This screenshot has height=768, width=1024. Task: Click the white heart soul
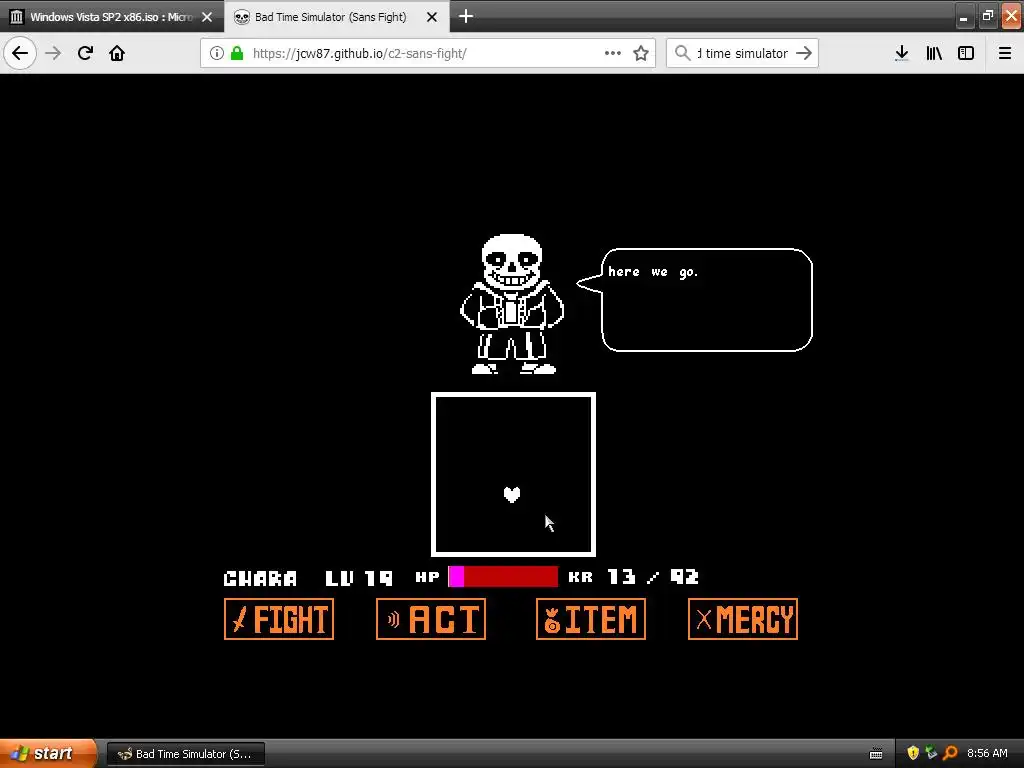512,495
